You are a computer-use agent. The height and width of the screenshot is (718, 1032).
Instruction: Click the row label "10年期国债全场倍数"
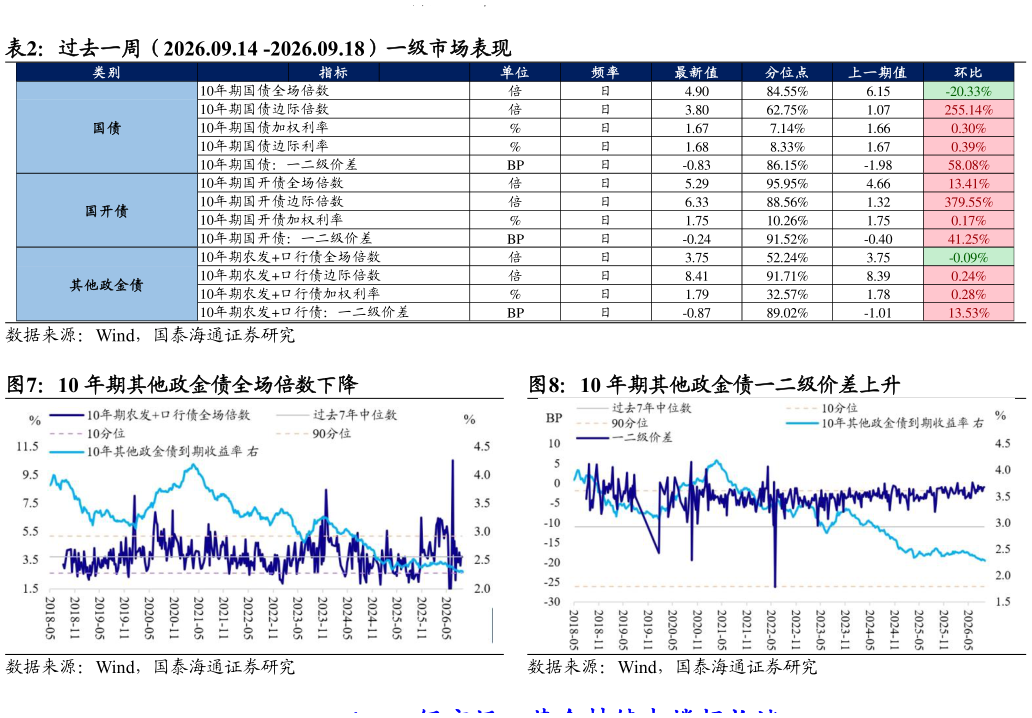[x=265, y=91]
